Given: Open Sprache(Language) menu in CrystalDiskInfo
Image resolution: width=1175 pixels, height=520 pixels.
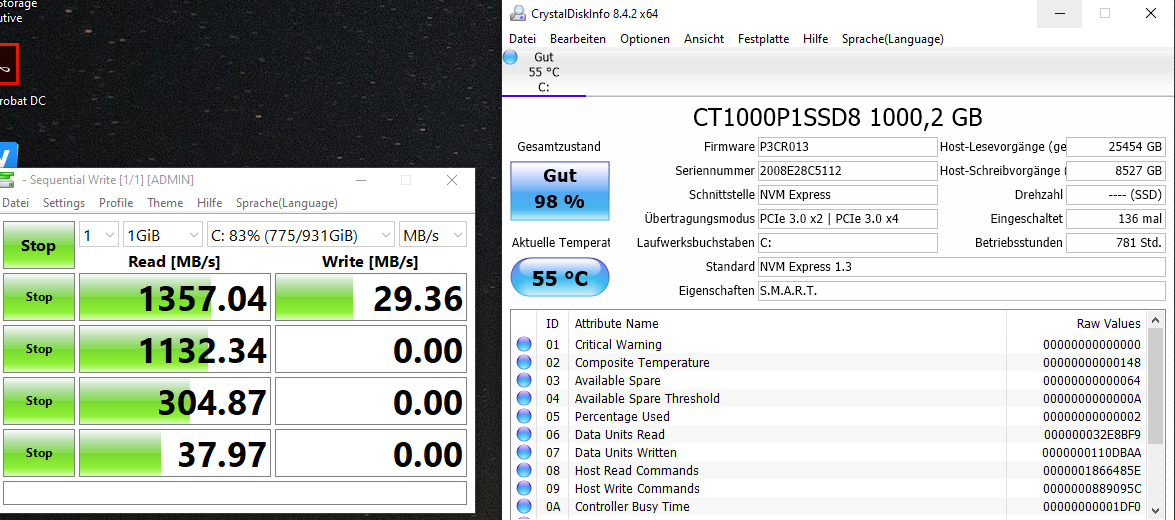Looking at the screenshot, I should (892, 39).
